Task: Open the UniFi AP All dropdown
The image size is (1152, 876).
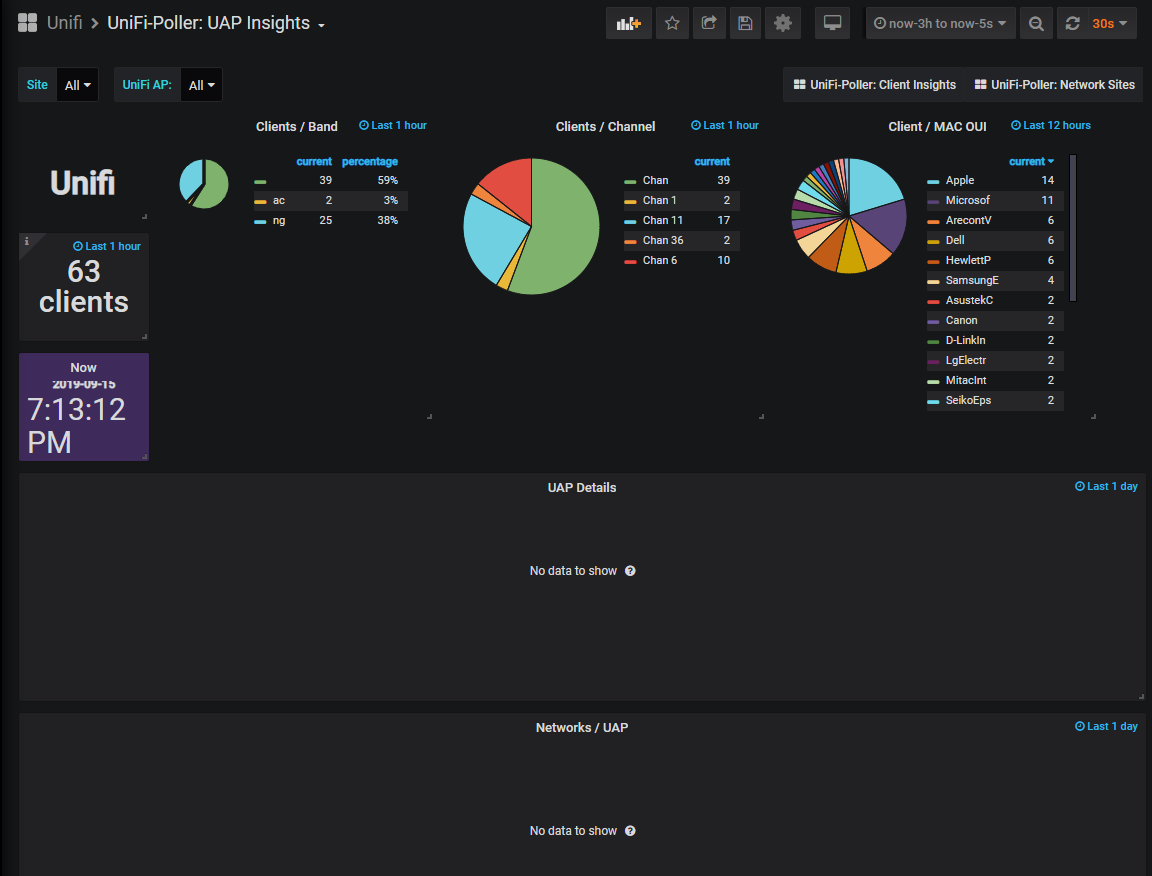Action: [x=201, y=84]
